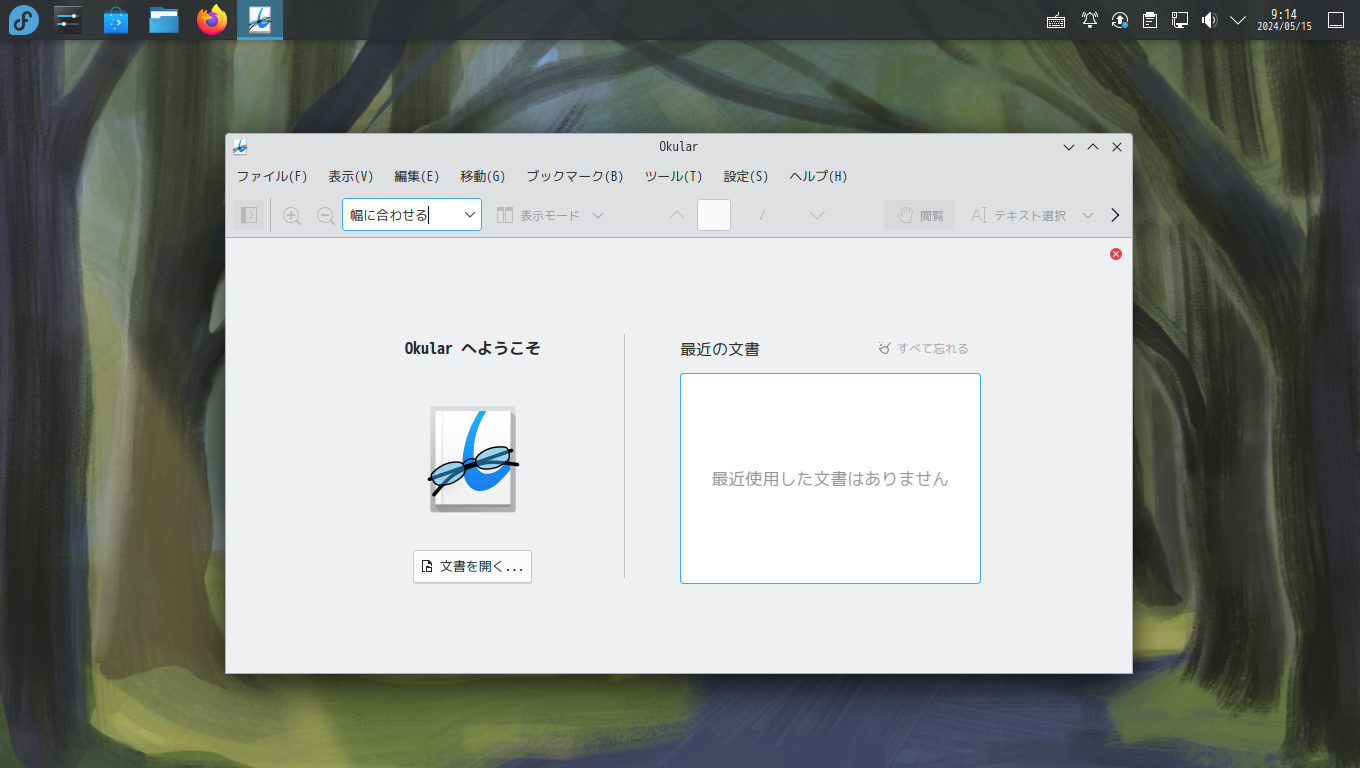Viewport: 1360px width, 768px height.
Task: Click the 9:14 clock in panel
Action: click(x=1284, y=20)
